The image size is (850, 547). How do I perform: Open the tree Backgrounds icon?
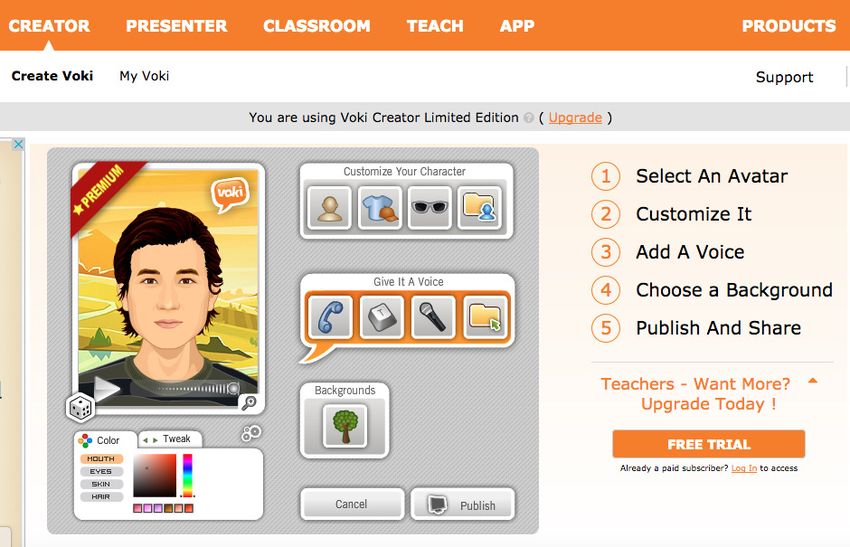[345, 426]
